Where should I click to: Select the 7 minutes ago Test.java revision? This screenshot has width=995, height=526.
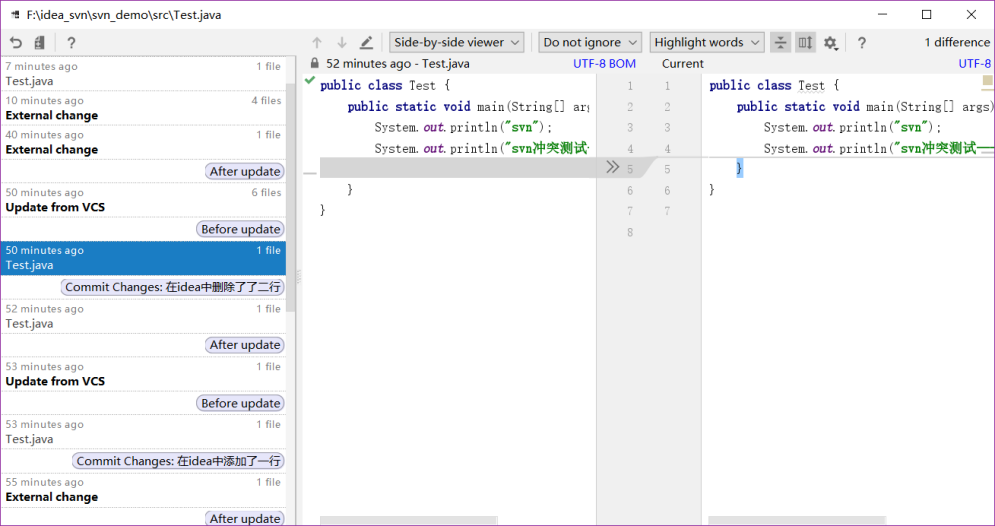click(x=143, y=74)
